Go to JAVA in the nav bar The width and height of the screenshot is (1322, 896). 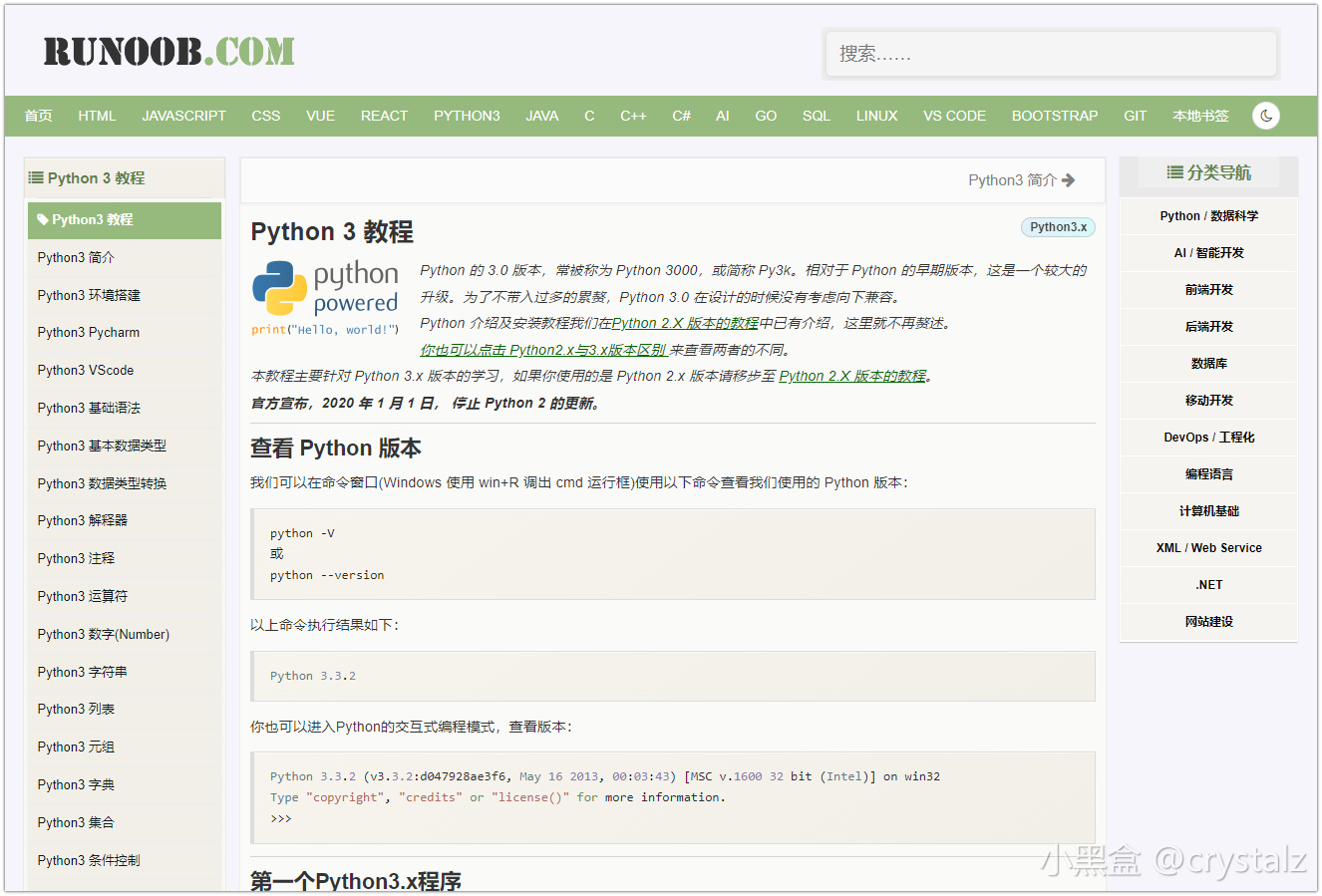tap(542, 116)
